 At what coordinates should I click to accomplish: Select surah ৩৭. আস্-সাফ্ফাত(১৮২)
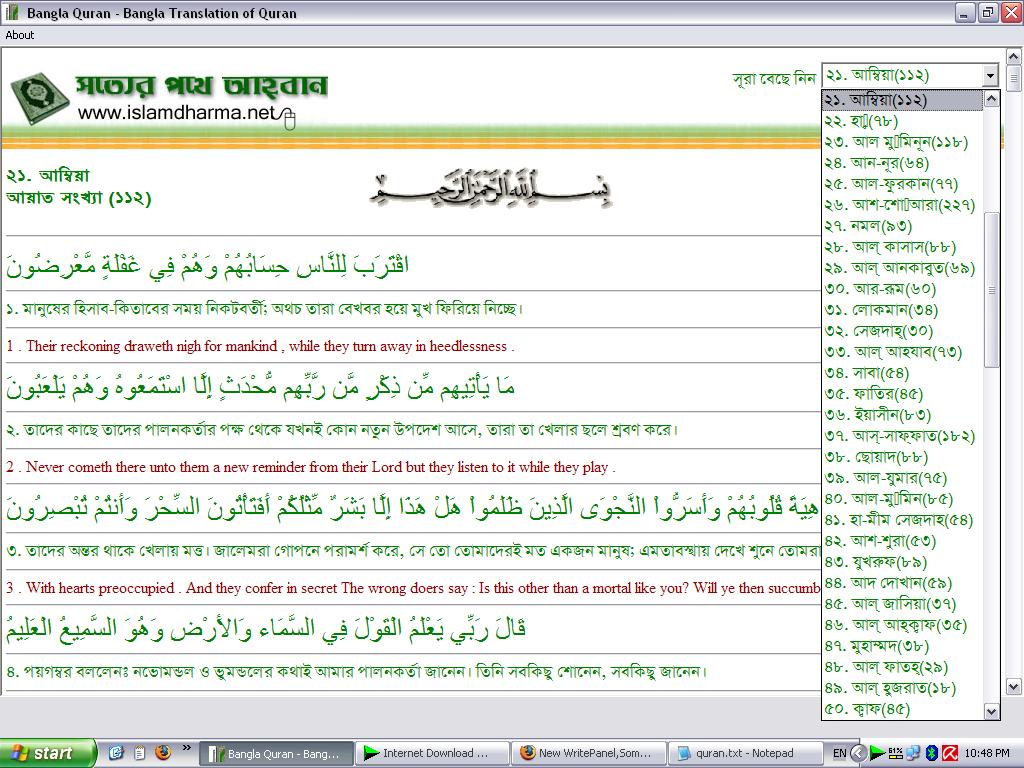click(902, 436)
